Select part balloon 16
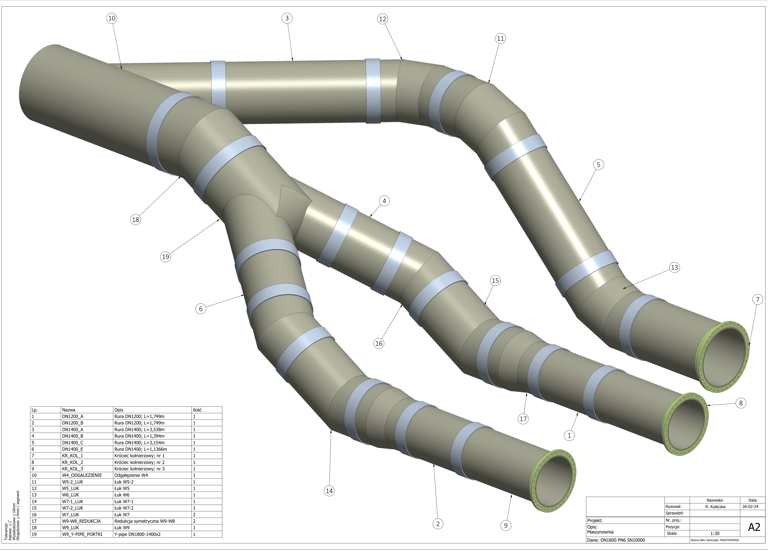 [379, 343]
